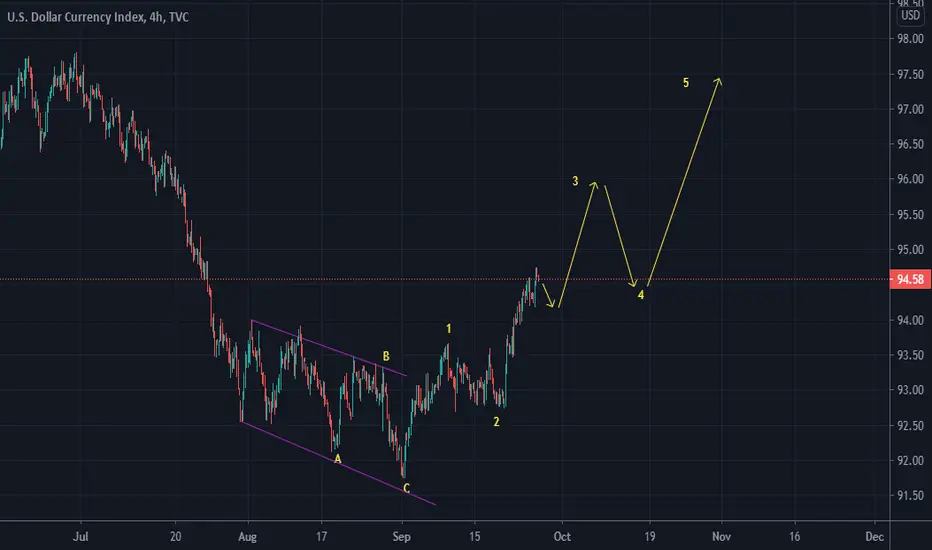932x550 pixels.
Task: Click the 17 date label on time axis
Action: [x=322, y=536]
